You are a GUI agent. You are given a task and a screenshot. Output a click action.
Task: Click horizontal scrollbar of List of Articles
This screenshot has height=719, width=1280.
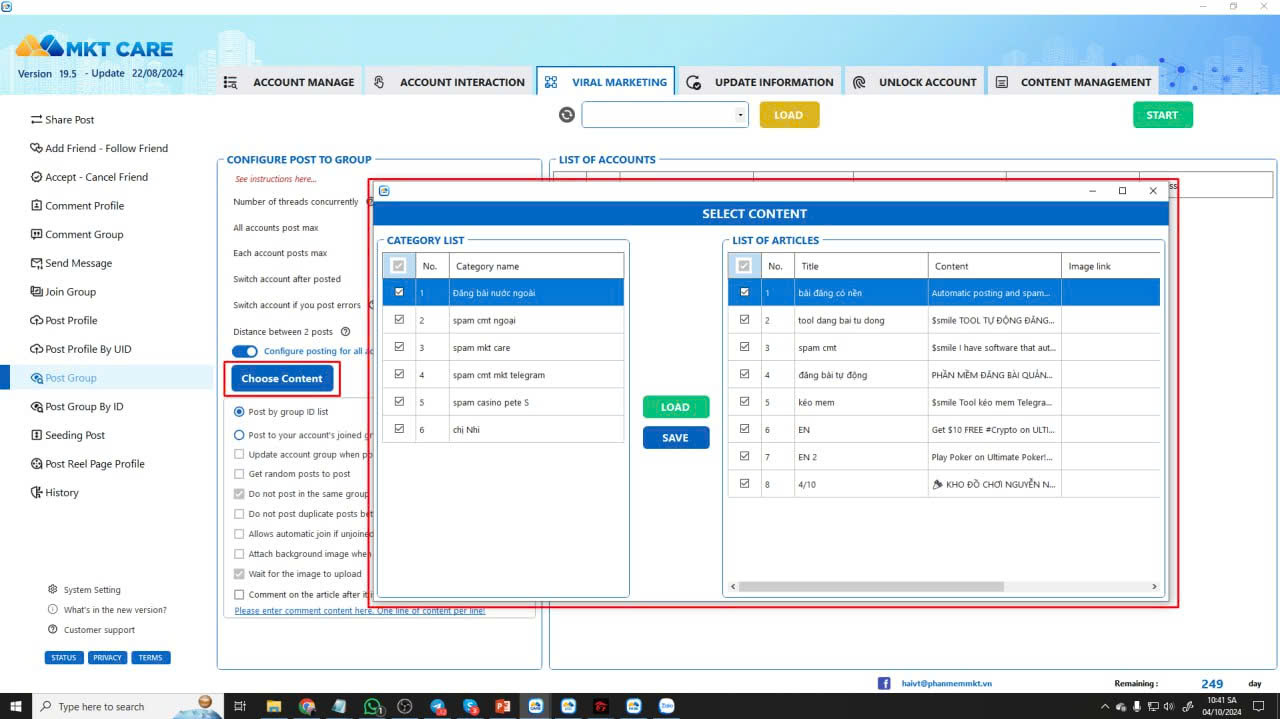(x=871, y=587)
